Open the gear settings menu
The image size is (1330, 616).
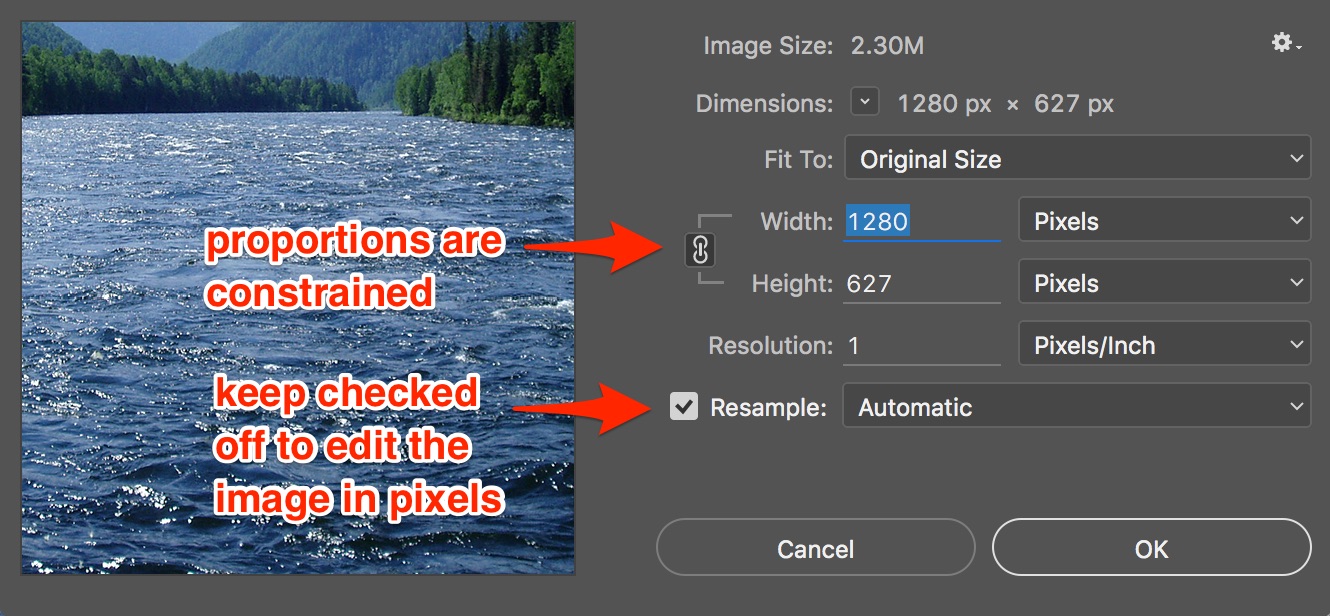1284,43
